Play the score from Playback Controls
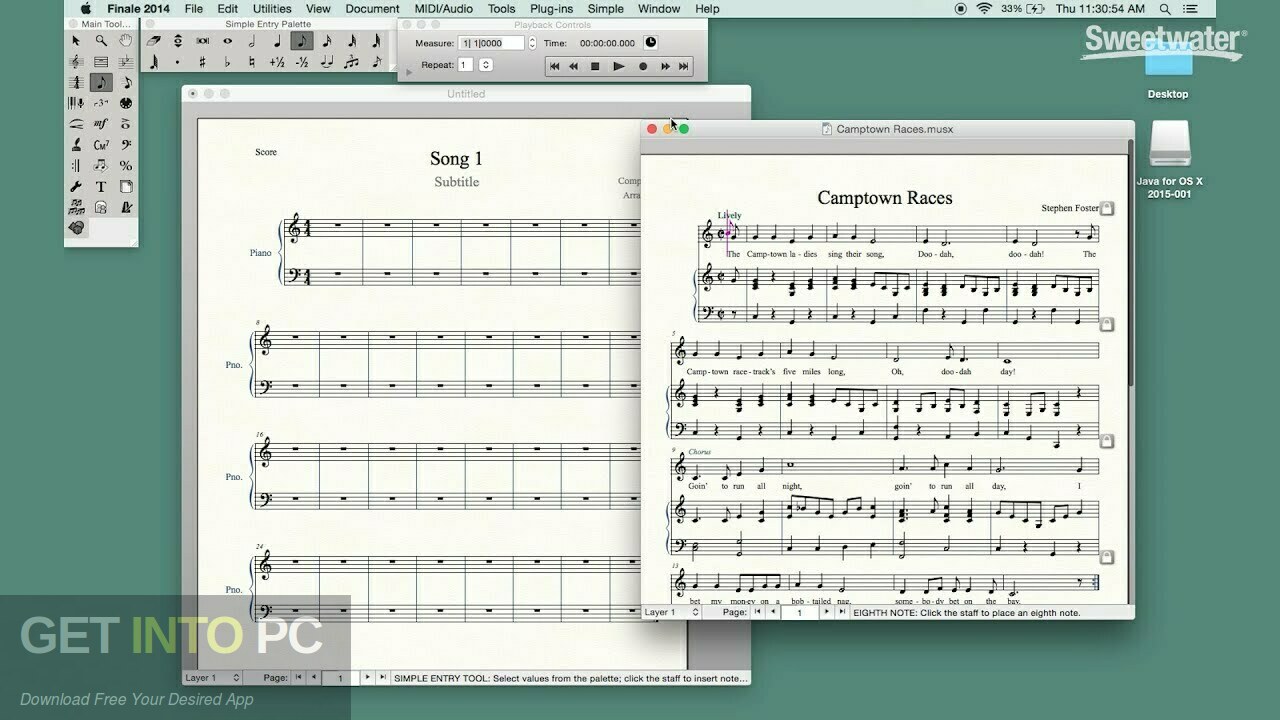The width and height of the screenshot is (1280, 720). click(618, 66)
